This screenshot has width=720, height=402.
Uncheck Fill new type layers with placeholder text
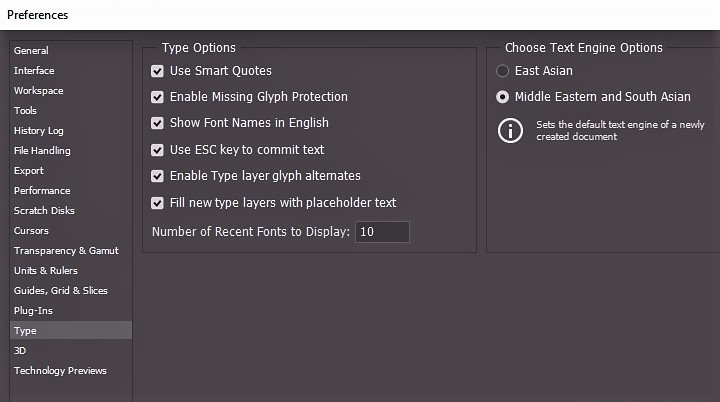coord(157,203)
